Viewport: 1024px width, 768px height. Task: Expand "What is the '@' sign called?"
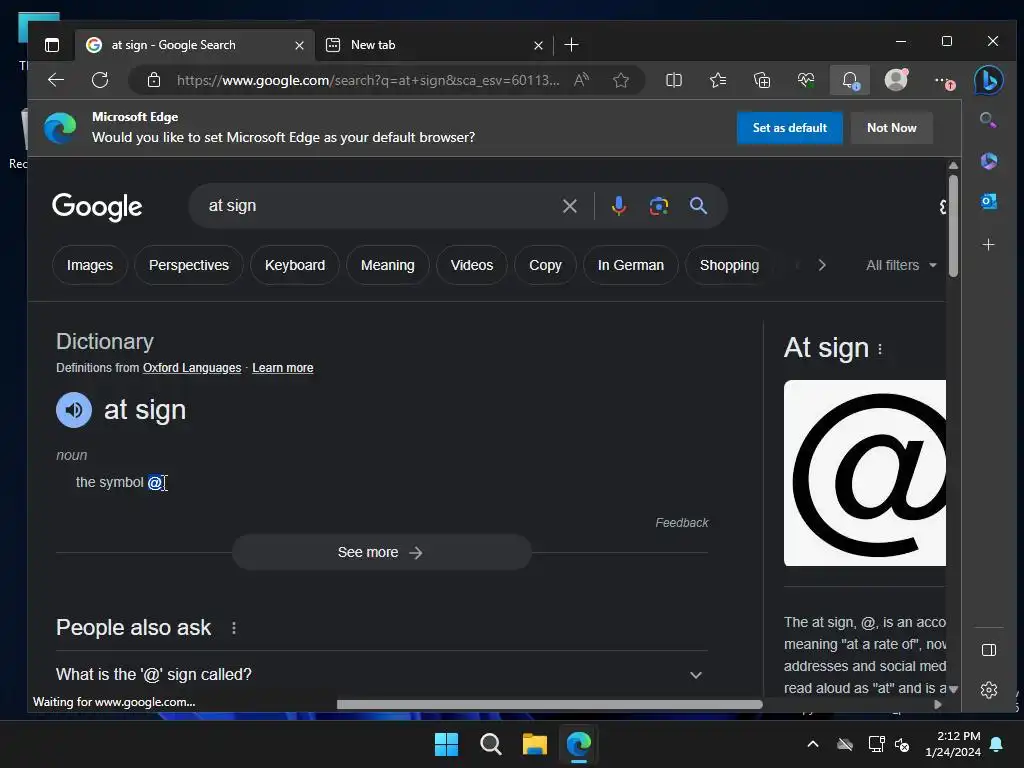point(382,675)
